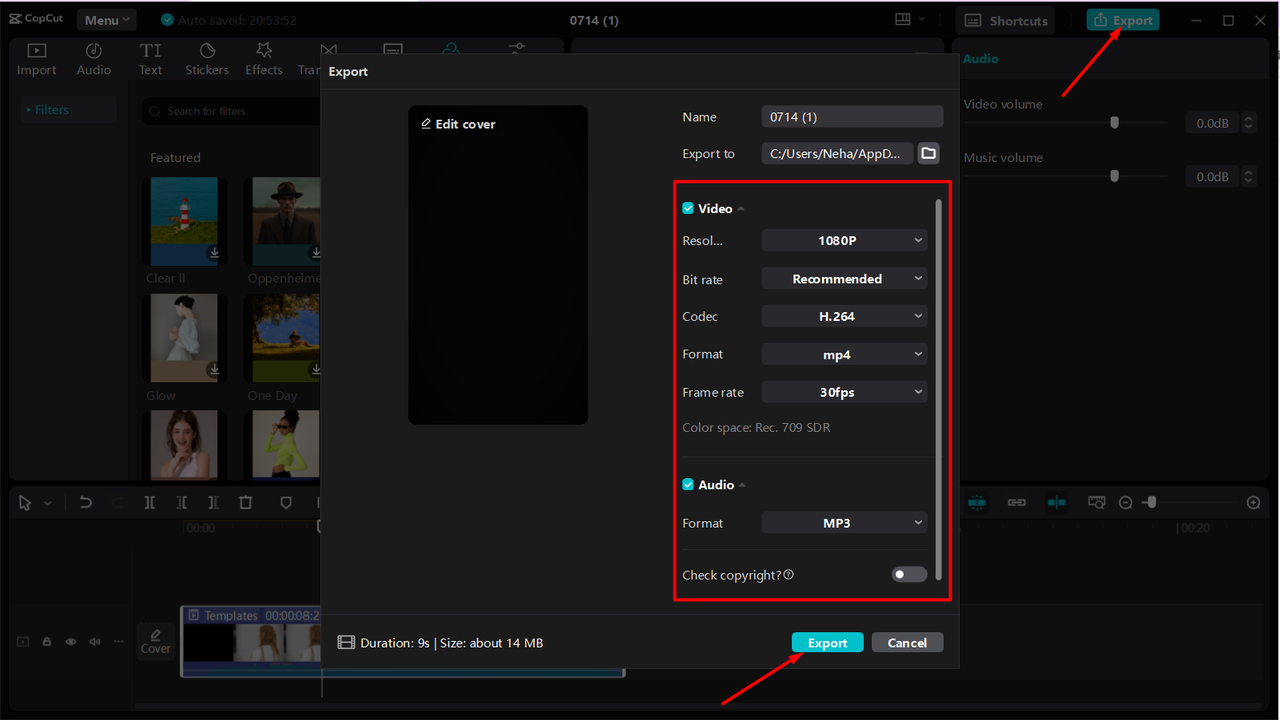Open the Audio tab
The height and width of the screenshot is (720, 1280).
click(x=94, y=59)
